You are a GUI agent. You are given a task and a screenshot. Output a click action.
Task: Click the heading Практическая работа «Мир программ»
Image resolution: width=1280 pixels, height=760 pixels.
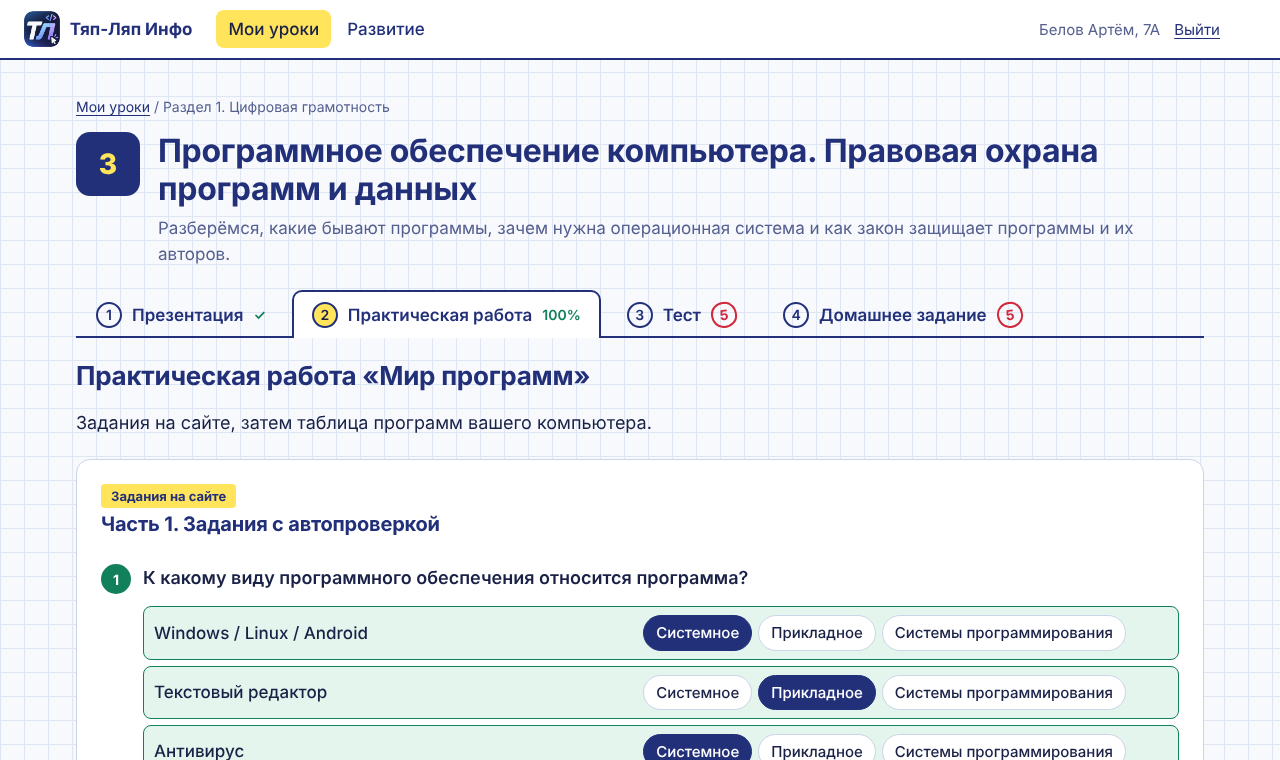[x=333, y=377]
